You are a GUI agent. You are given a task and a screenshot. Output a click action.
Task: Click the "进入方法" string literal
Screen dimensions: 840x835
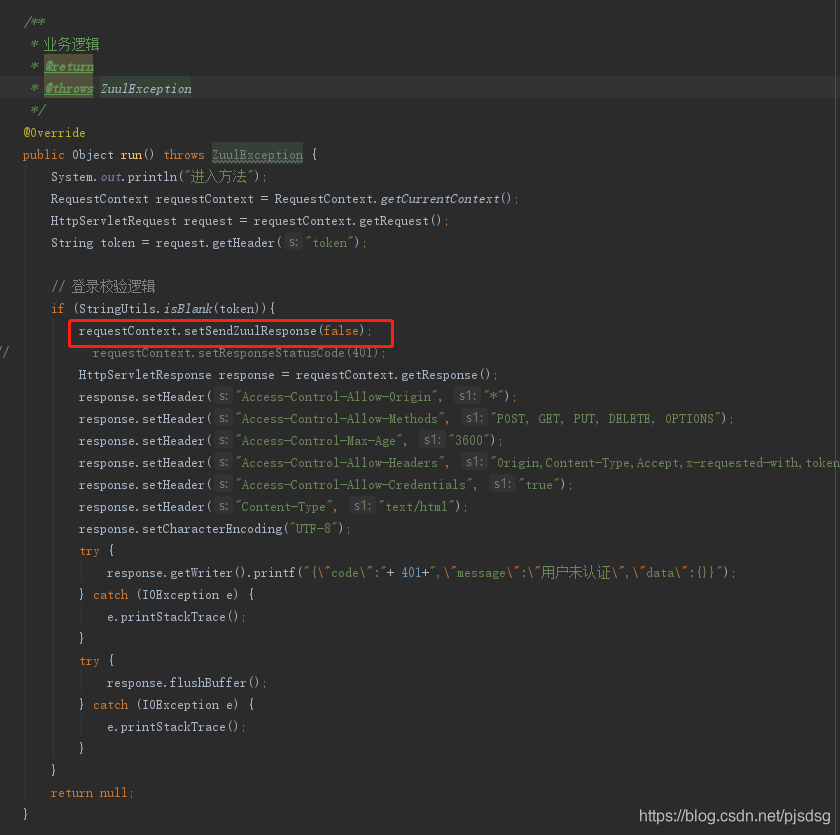coord(219,176)
